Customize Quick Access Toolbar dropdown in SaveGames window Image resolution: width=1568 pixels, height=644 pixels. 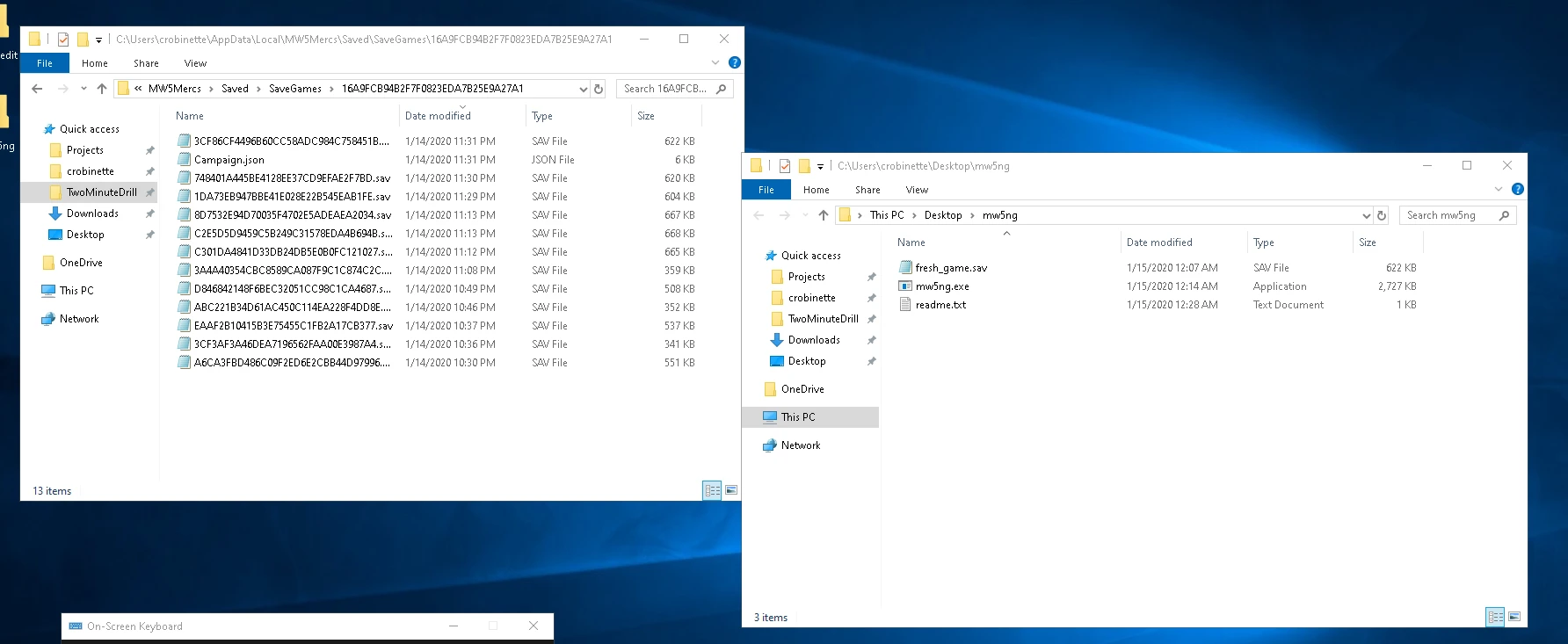pos(98,40)
